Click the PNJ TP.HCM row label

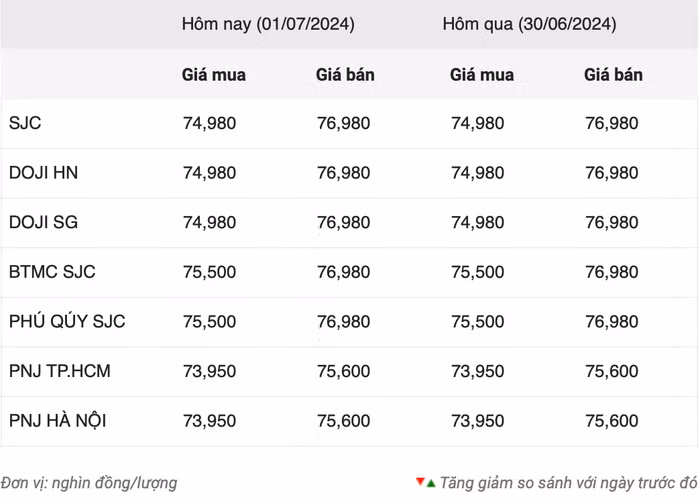point(59,371)
